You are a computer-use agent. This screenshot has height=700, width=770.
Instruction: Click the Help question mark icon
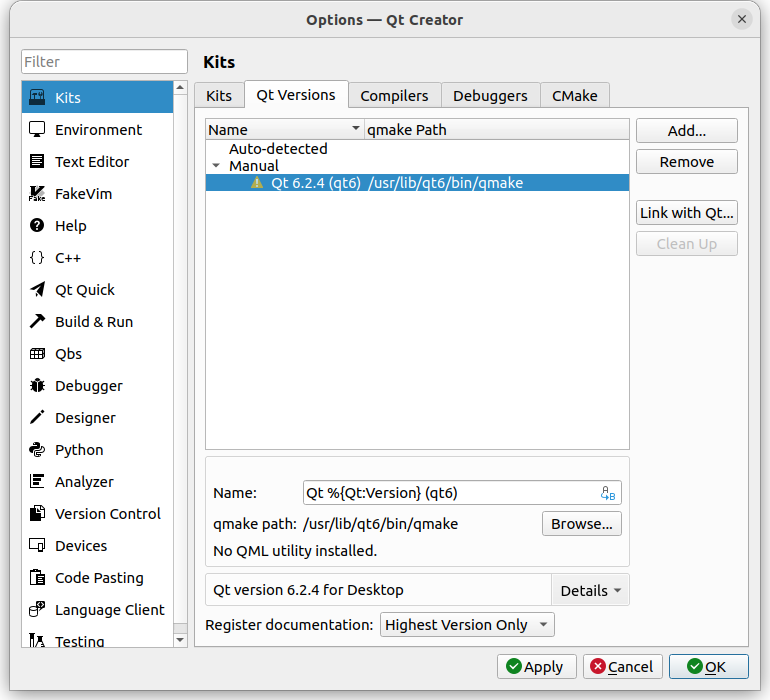(x=37, y=225)
